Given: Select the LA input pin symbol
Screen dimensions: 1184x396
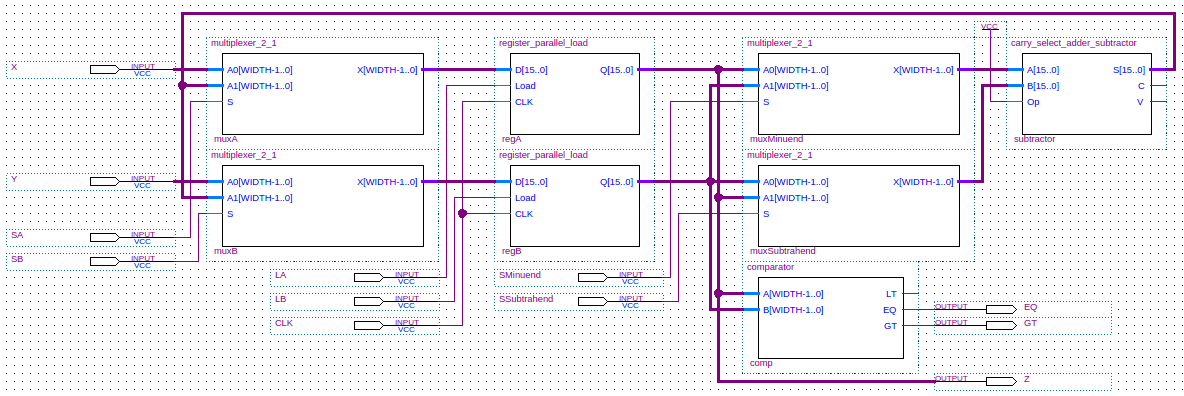Looking at the screenshot, I should (368, 277).
